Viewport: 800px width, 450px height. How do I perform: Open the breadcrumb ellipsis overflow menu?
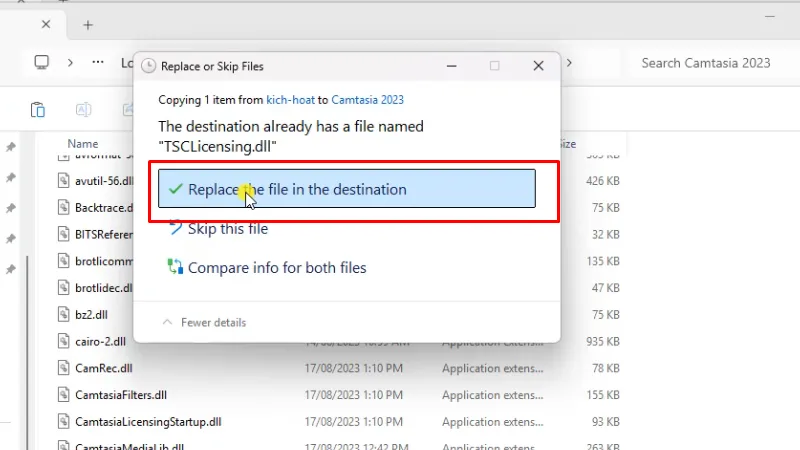[98, 62]
